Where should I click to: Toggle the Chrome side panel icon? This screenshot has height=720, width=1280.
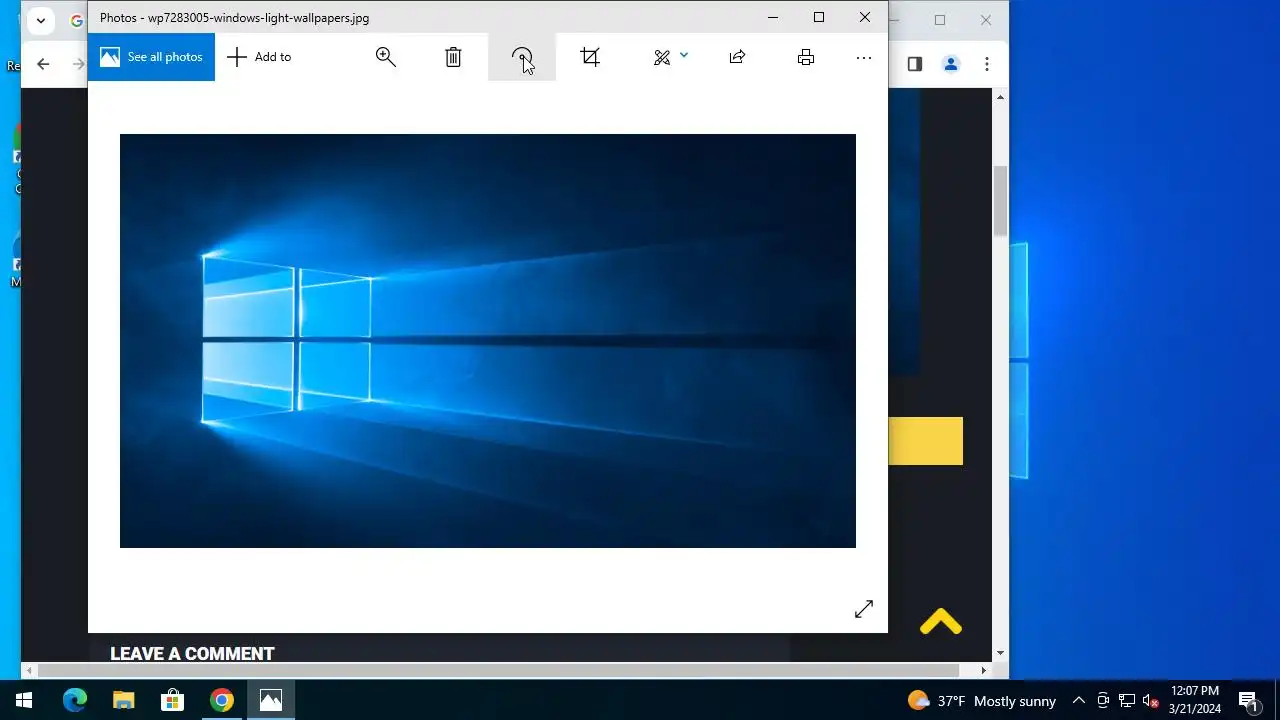[914, 64]
